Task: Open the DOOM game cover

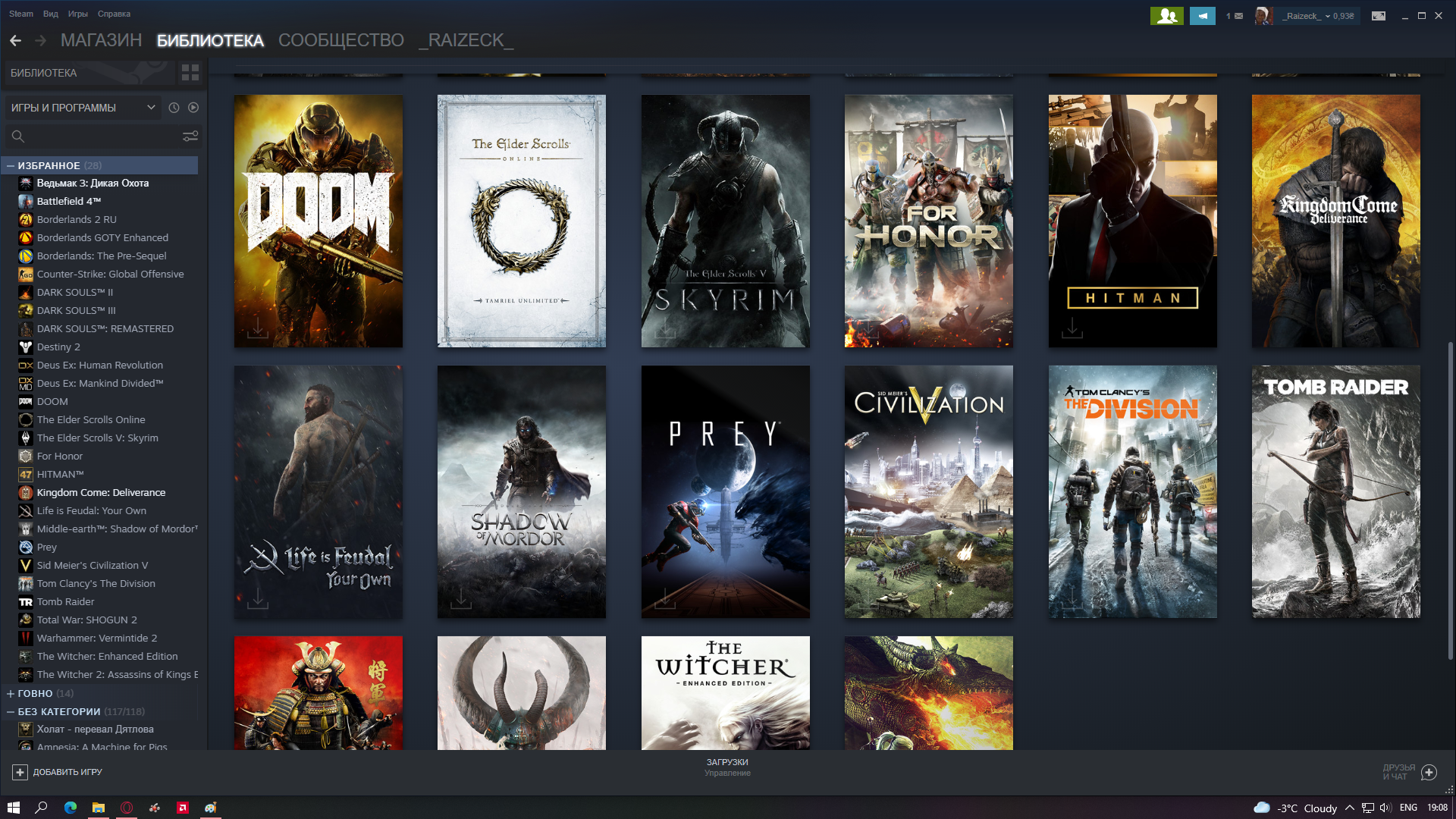Action: (x=318, y=221)
